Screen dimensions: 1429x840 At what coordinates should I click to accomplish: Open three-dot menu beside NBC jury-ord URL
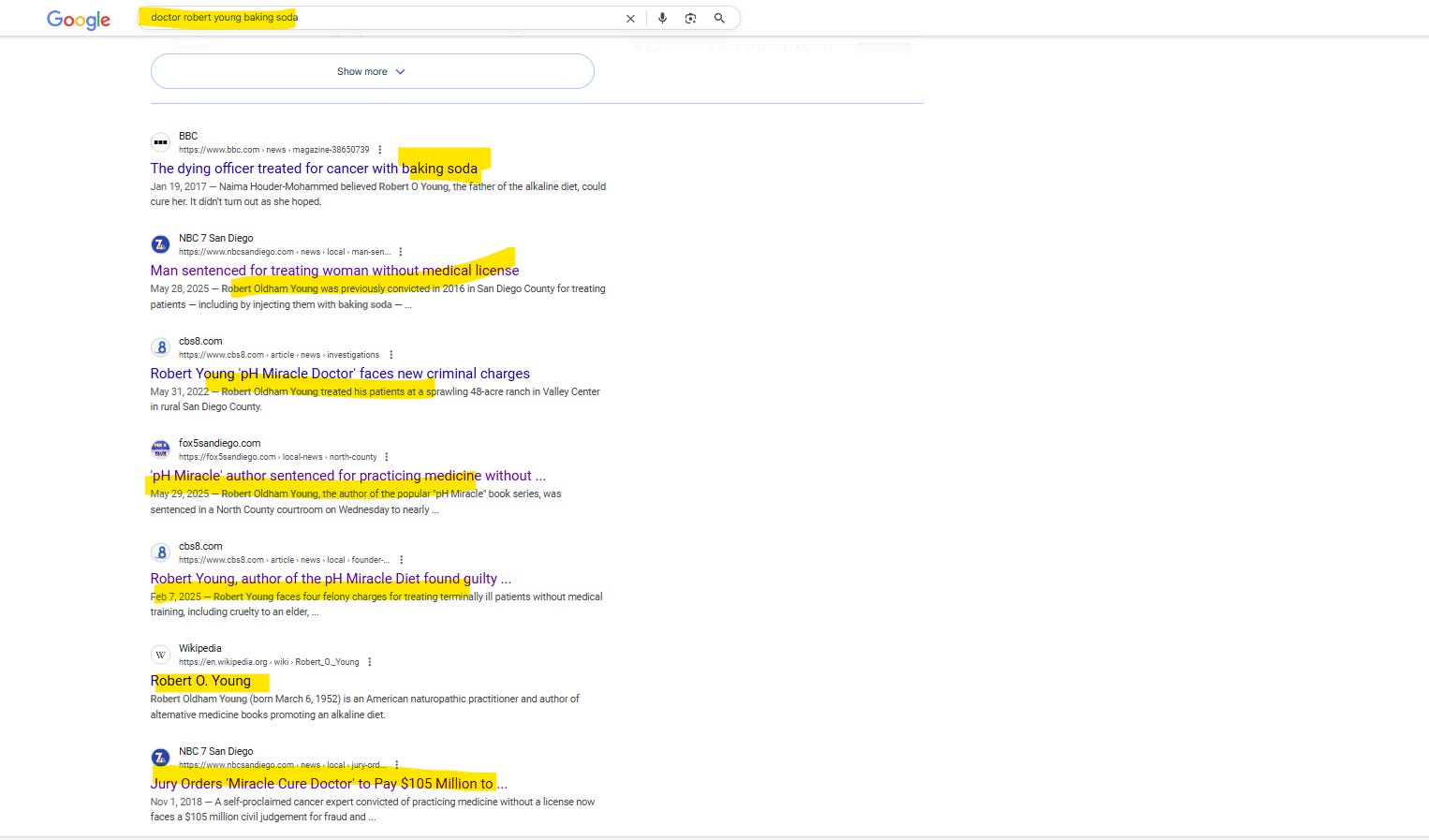(x=397, y=765)
